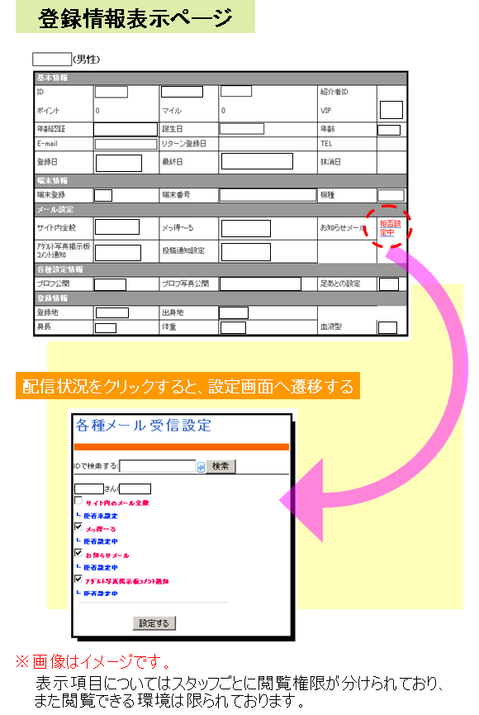Image resolution: width=479 pixels, height=715 pixels.
Task: Click the 投稿通知設定 label cell
Action: [183, 250]
